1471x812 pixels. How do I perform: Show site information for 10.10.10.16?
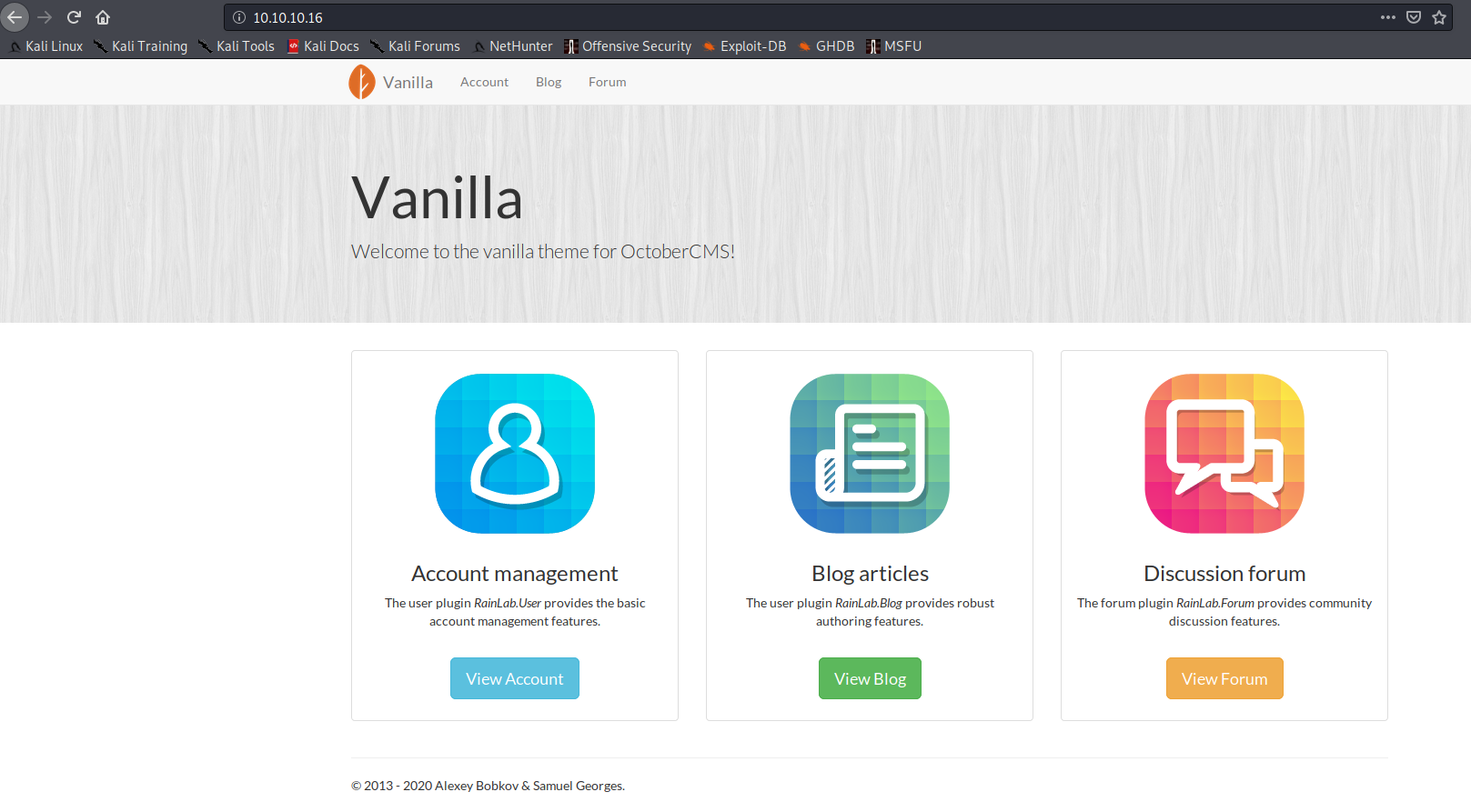(x=239, y=17)
